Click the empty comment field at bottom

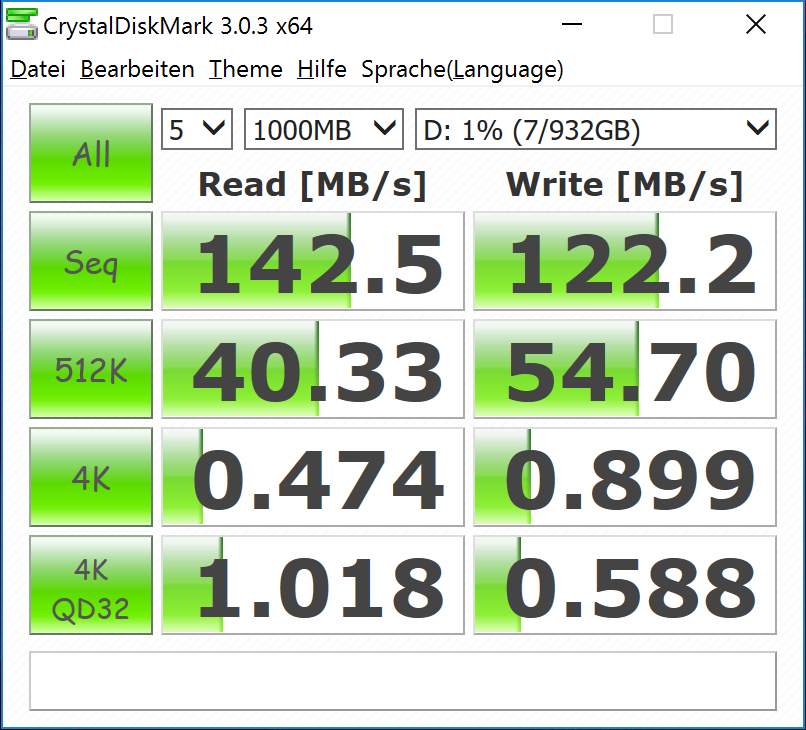(x=403, y=681)
